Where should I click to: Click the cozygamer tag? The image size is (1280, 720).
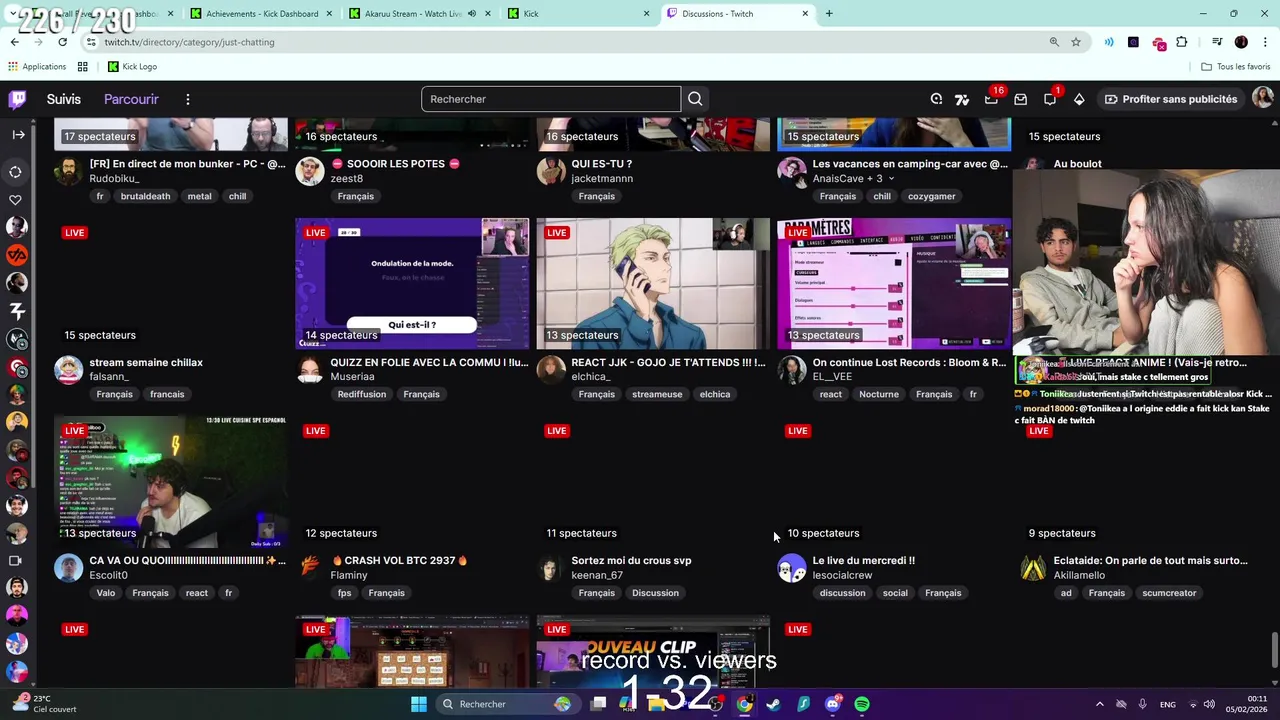[931, 196]
